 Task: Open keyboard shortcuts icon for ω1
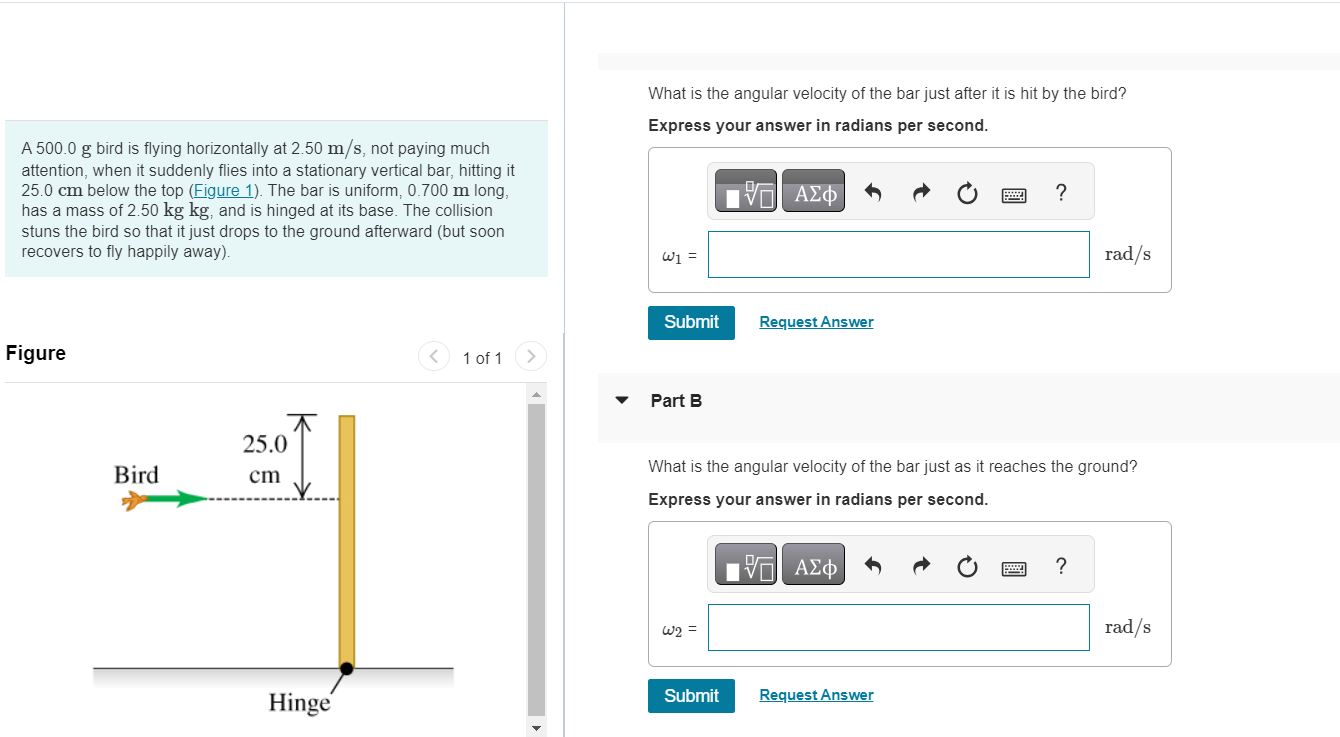pyautogui.click(x=1014, y=194)
